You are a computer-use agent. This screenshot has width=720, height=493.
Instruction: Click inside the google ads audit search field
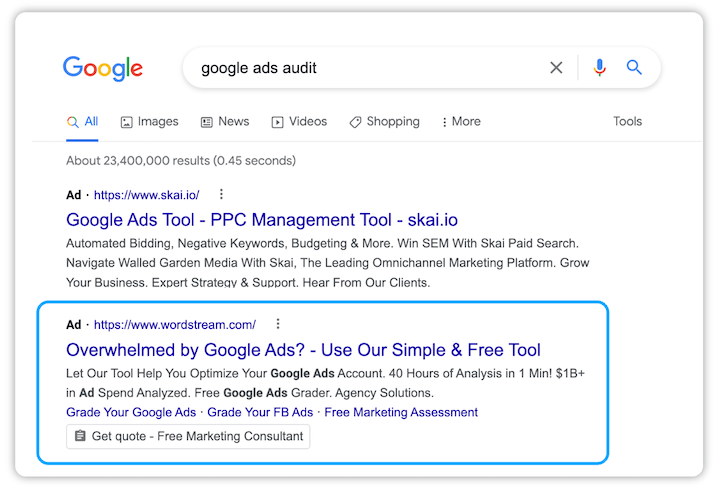360,68
